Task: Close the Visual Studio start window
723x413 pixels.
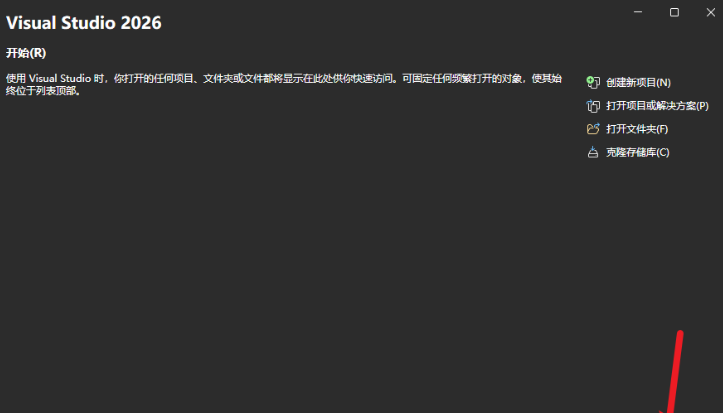Action: [711, 12]
